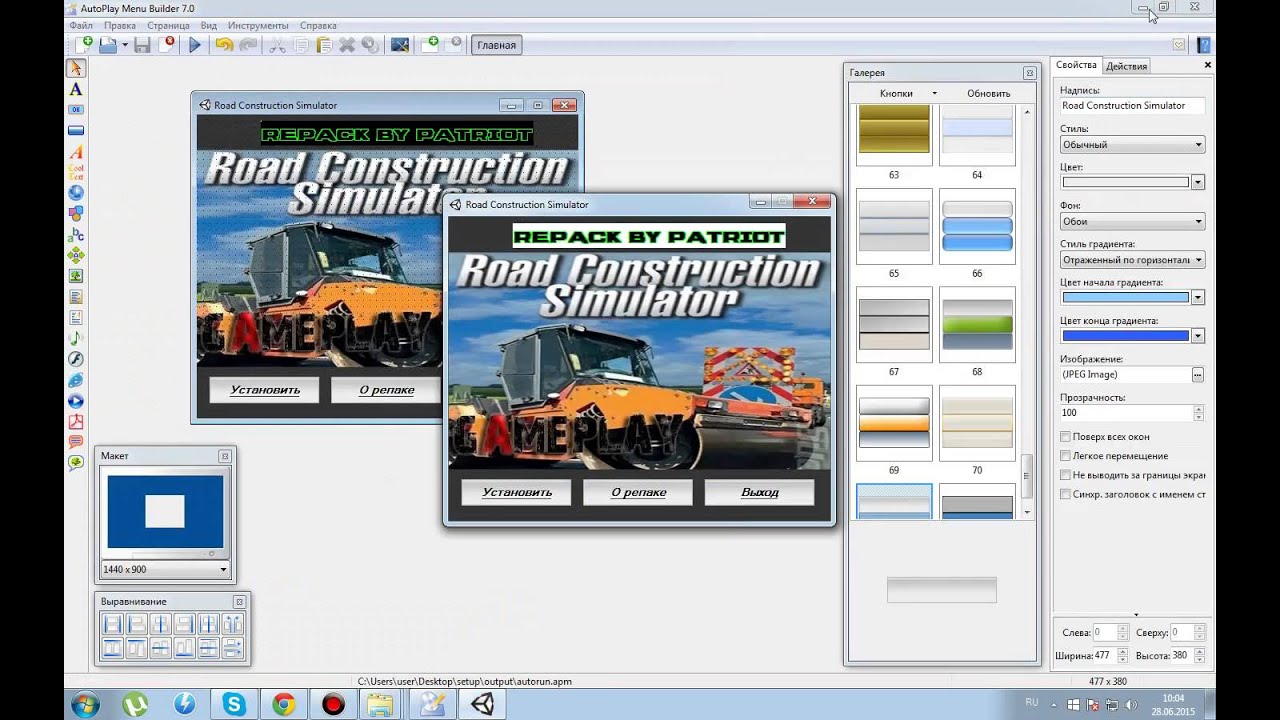This screenshot has width=1280, height=720.
Task: Open Skype from the taskbar
Action: [234, 704]
